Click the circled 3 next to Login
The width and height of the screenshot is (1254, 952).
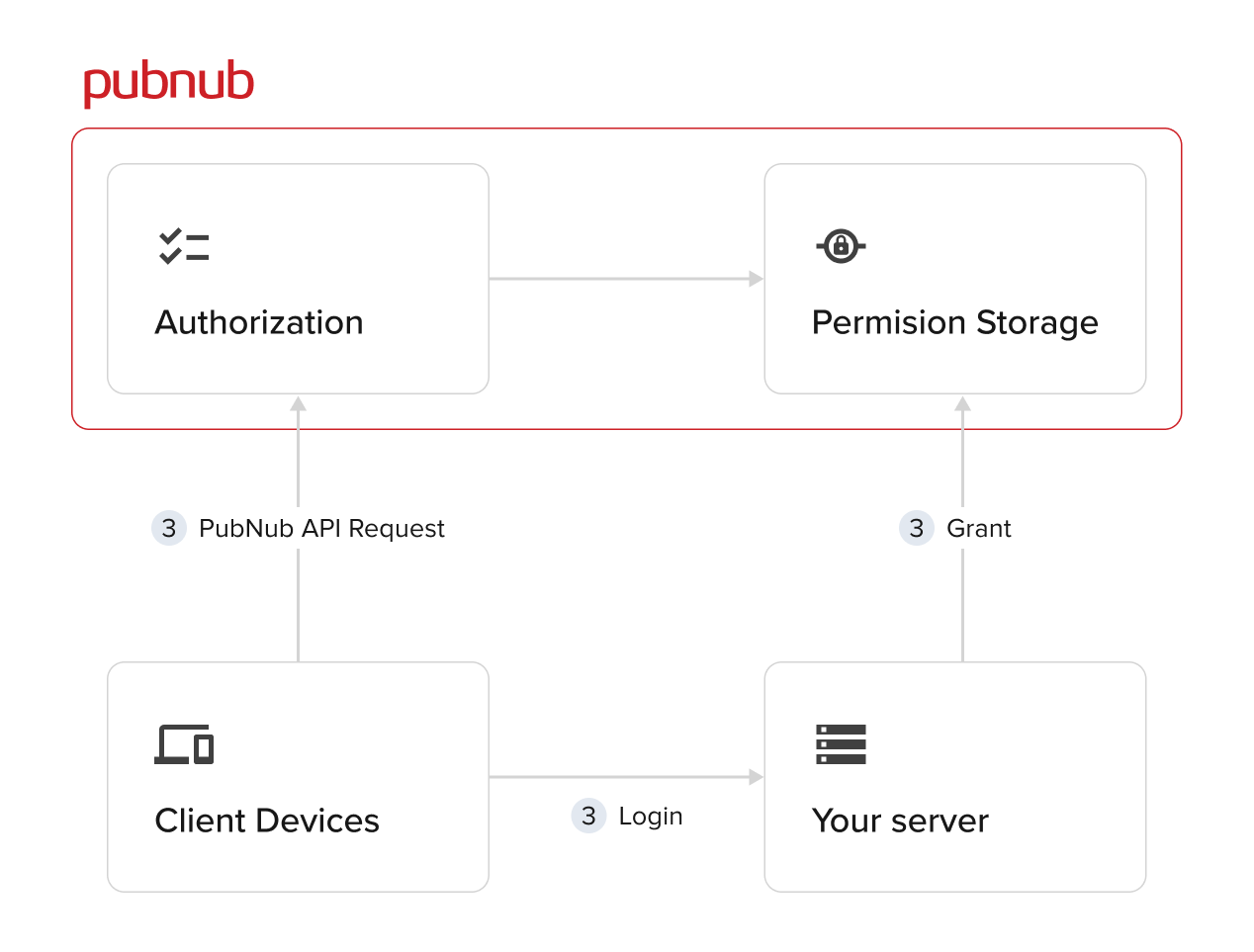click(589, 816)
